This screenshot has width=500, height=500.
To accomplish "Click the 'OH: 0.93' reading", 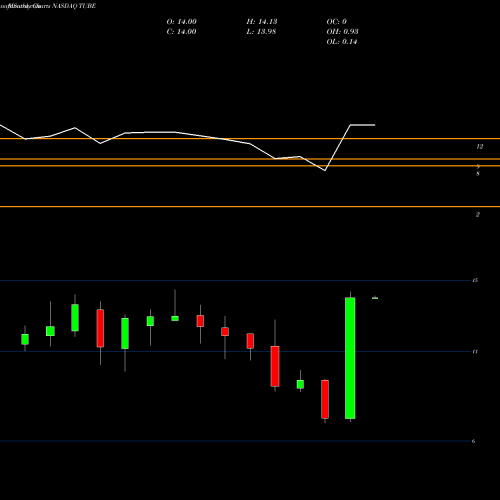I will click(x=342, y=32).
